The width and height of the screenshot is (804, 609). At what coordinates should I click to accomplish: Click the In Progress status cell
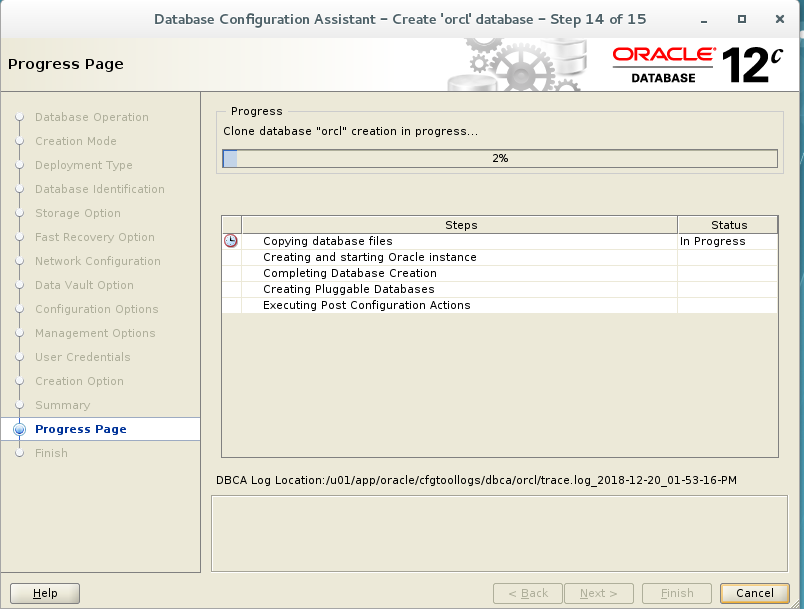pos(728,241)
